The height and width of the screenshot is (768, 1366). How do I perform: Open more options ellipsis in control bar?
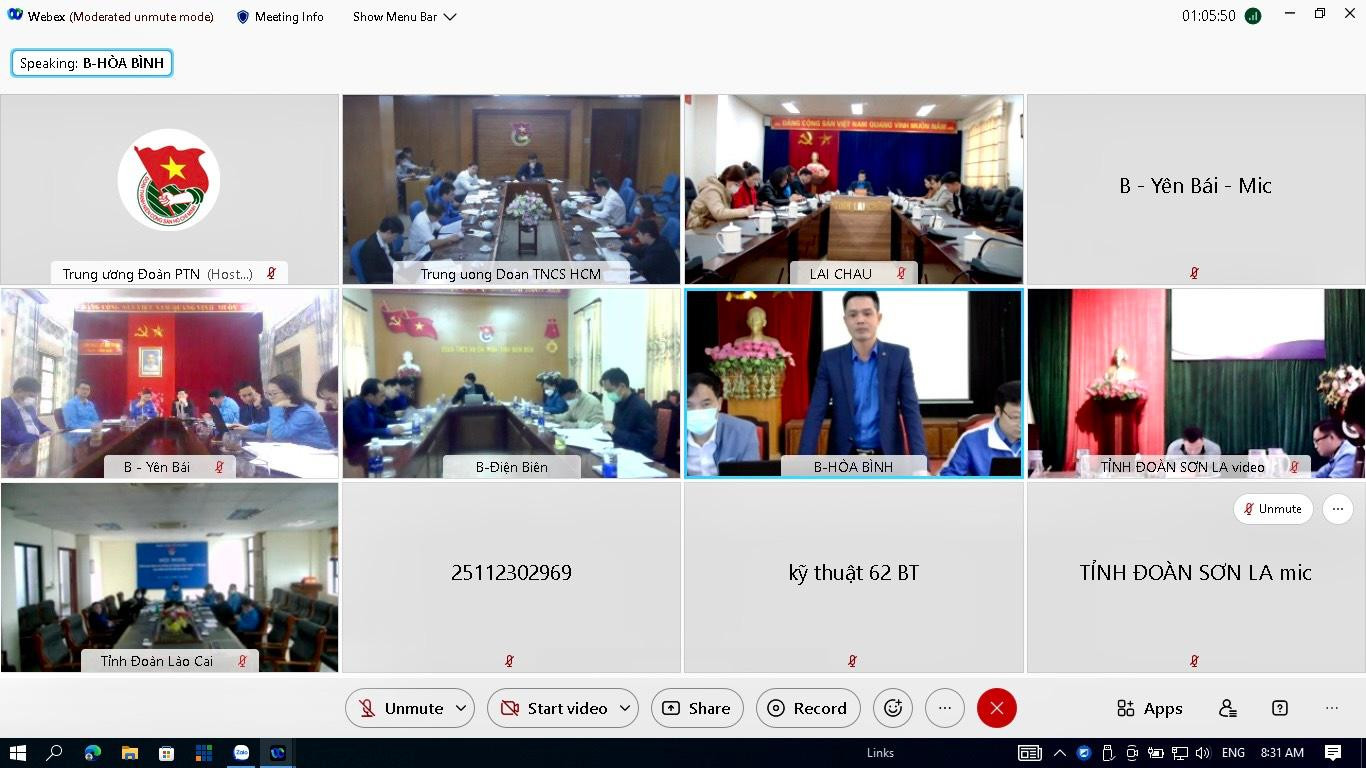coord(945,708)
